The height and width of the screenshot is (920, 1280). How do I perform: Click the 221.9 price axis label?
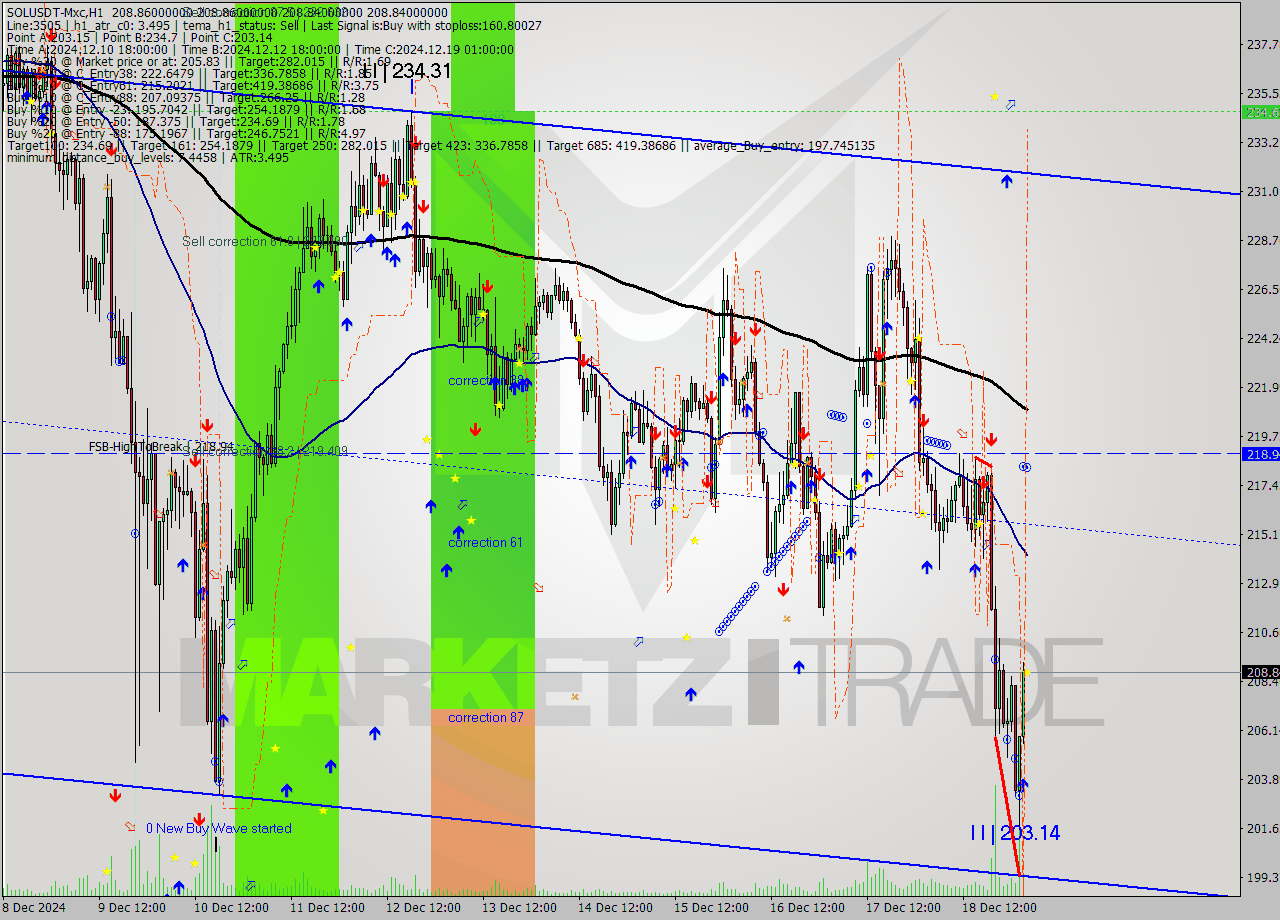point(1262,387)
